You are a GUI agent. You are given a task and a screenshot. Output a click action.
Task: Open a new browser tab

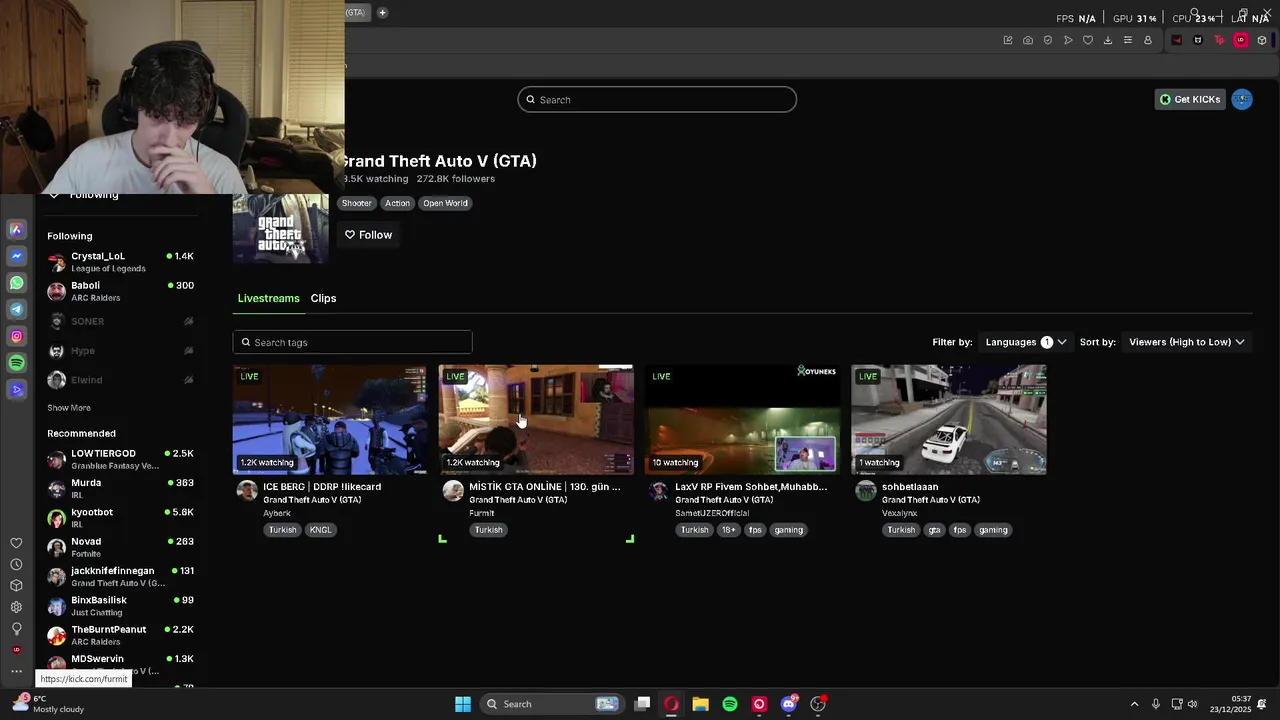(x=382, y=13)
